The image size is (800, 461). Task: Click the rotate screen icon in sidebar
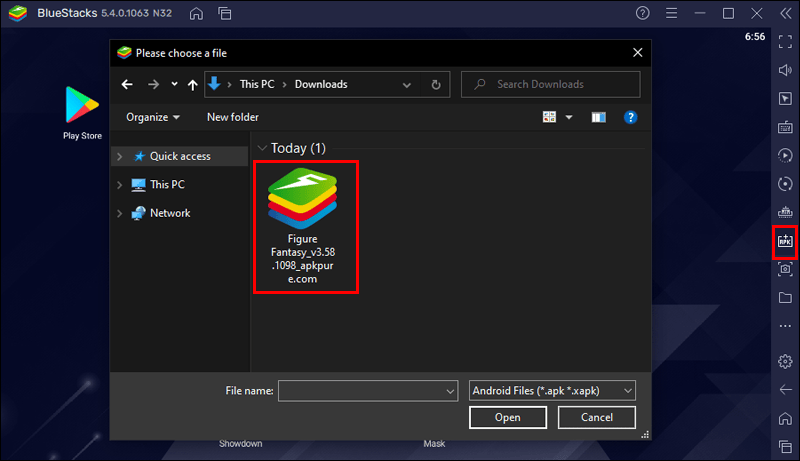[785, 184]
